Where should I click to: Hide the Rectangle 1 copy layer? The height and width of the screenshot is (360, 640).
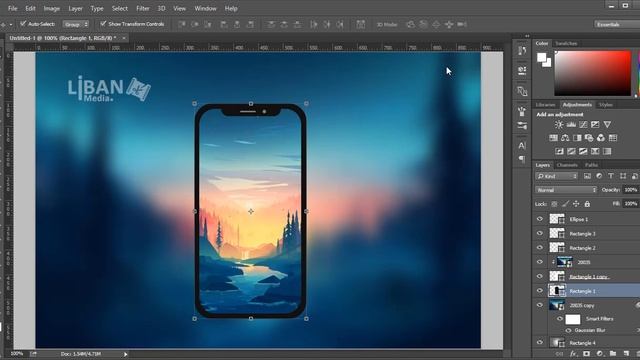[x=540, y=276]
